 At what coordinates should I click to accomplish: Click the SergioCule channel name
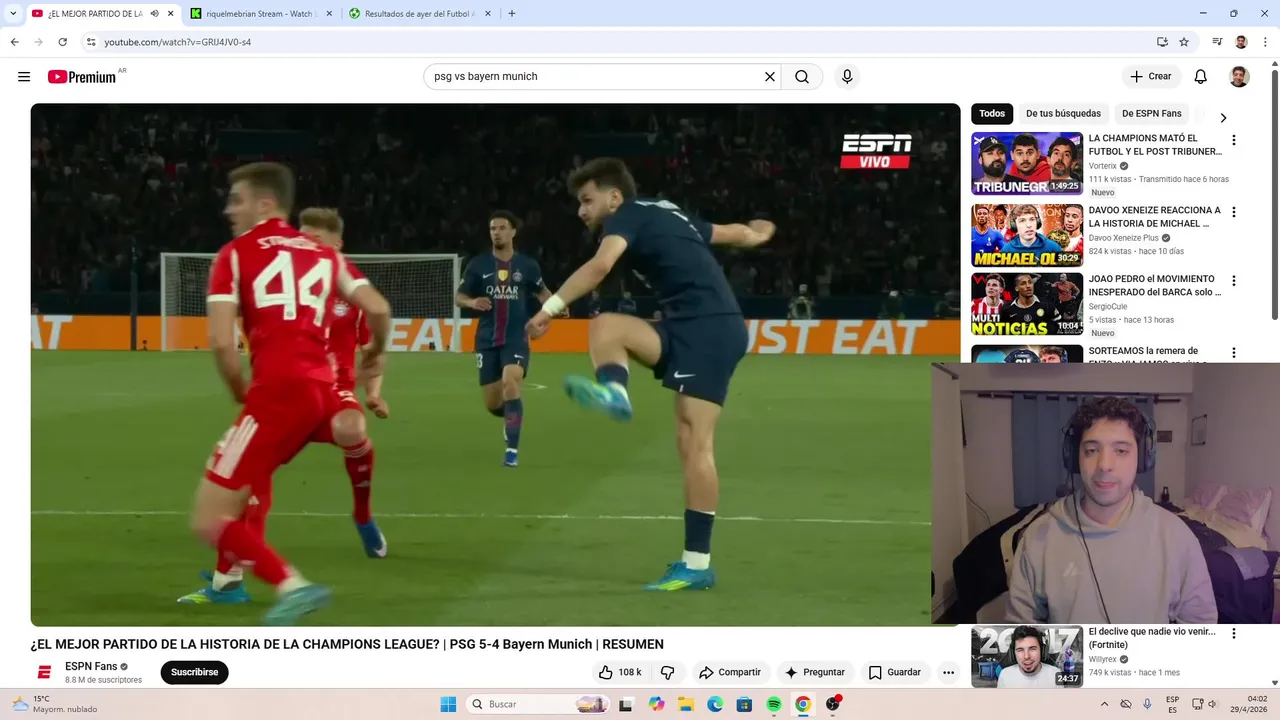pyautogui.click(x=1108, y=307)
